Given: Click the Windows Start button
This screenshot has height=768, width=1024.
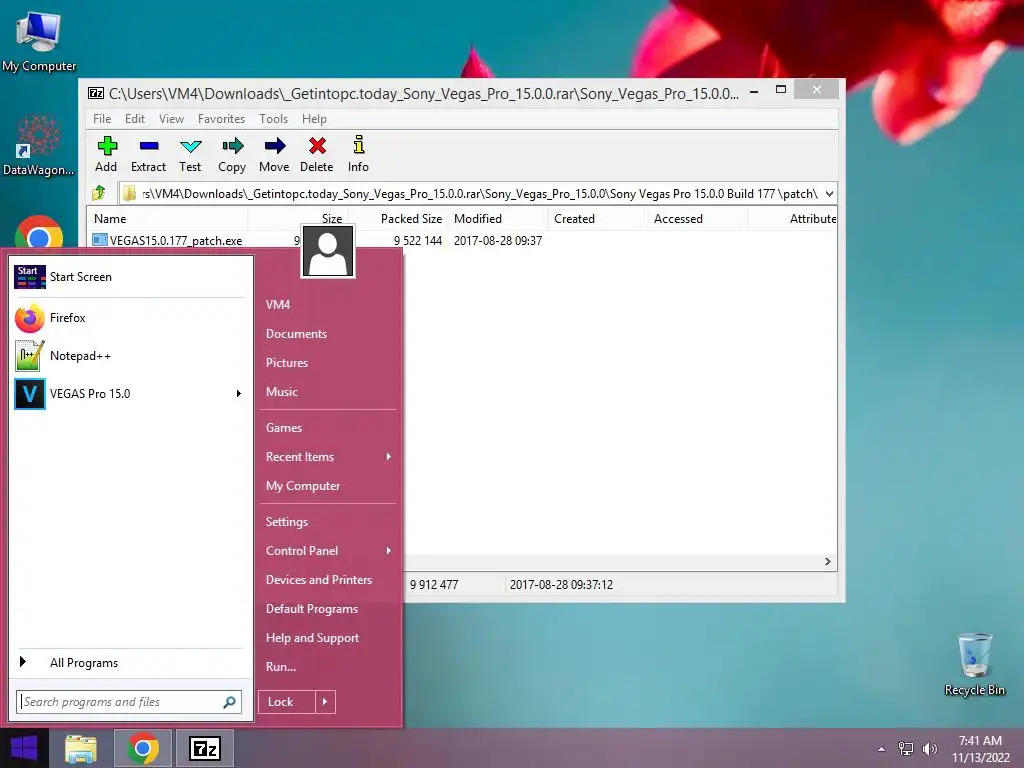Looking at the screenshot, I should pos(24,748).
